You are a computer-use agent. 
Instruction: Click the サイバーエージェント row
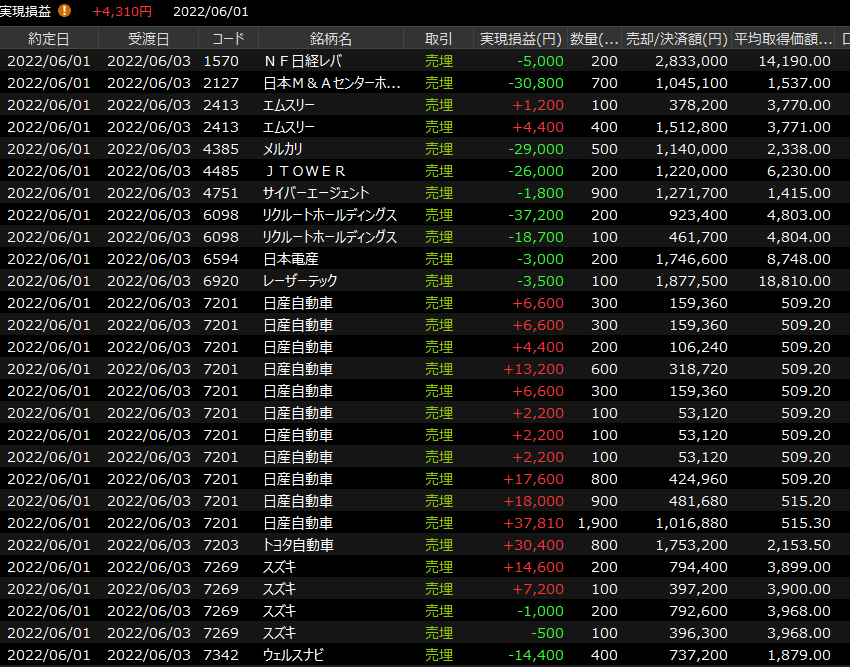click(316, 193)
